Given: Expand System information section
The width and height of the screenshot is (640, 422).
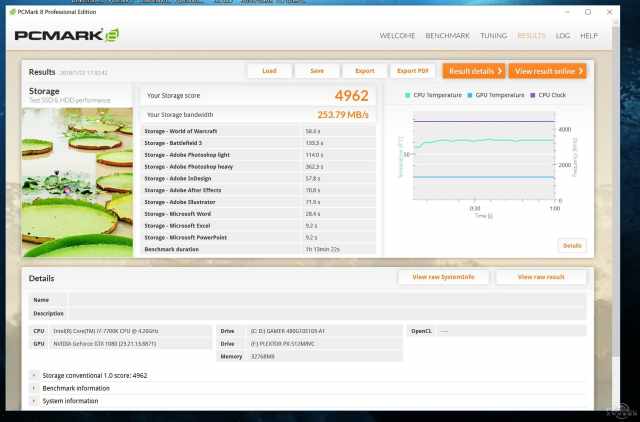Looking at the screenshot, I should point(34,401).
